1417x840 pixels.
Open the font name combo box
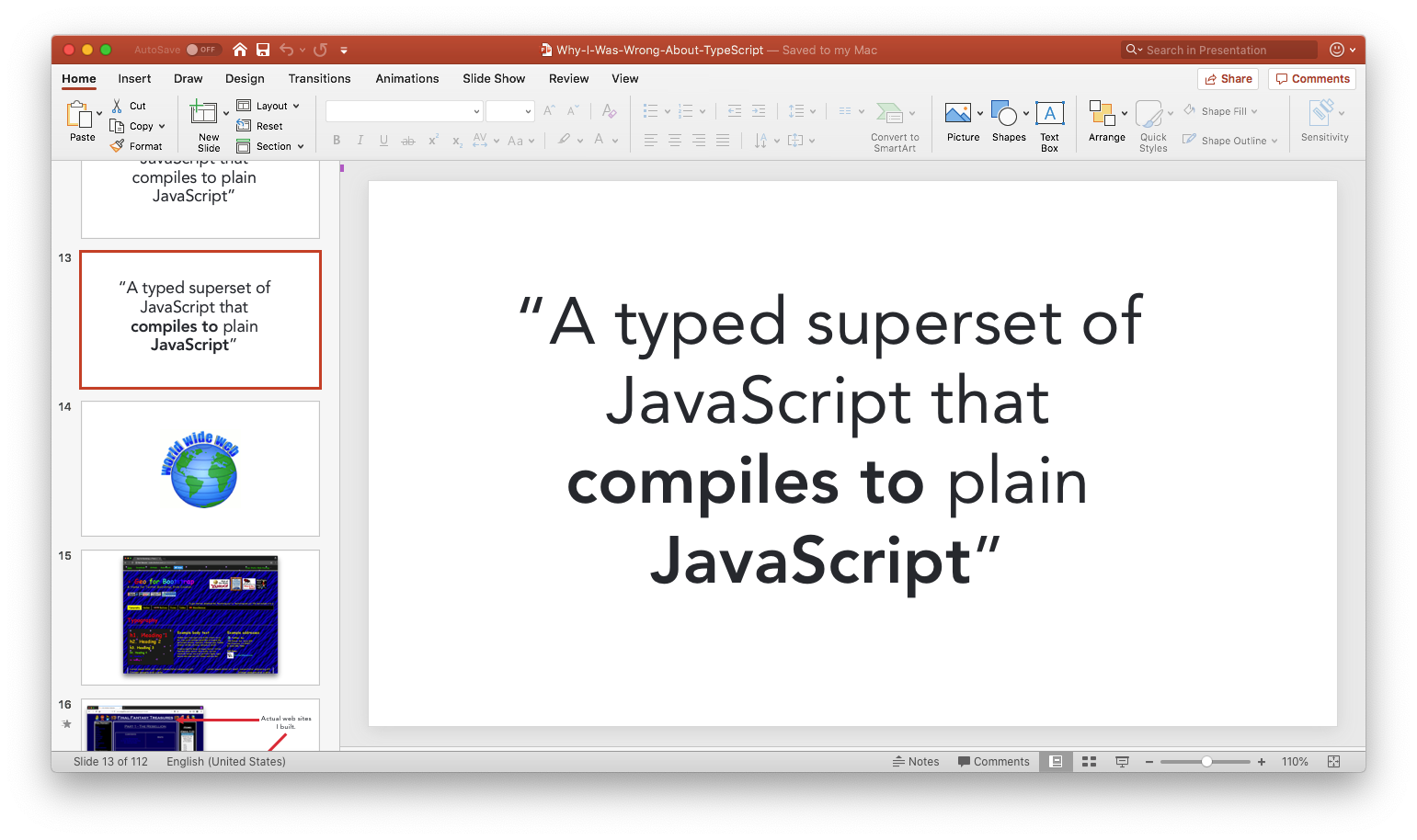click(405, 111)
